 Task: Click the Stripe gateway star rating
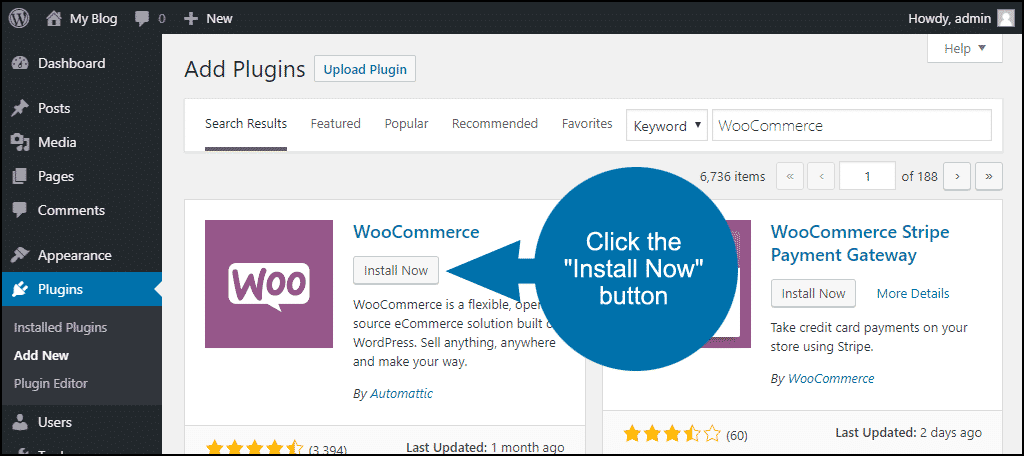tap(672, 434)
